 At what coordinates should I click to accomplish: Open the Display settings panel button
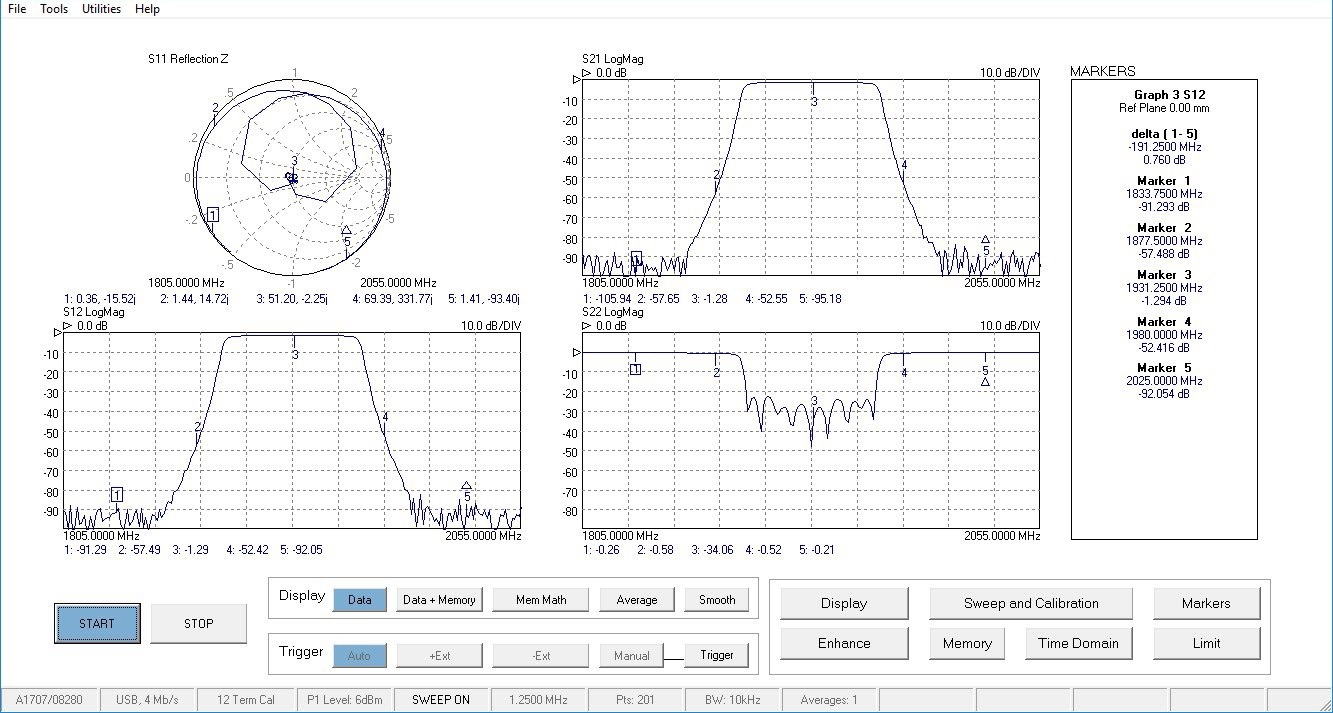(x=844, y=603)
